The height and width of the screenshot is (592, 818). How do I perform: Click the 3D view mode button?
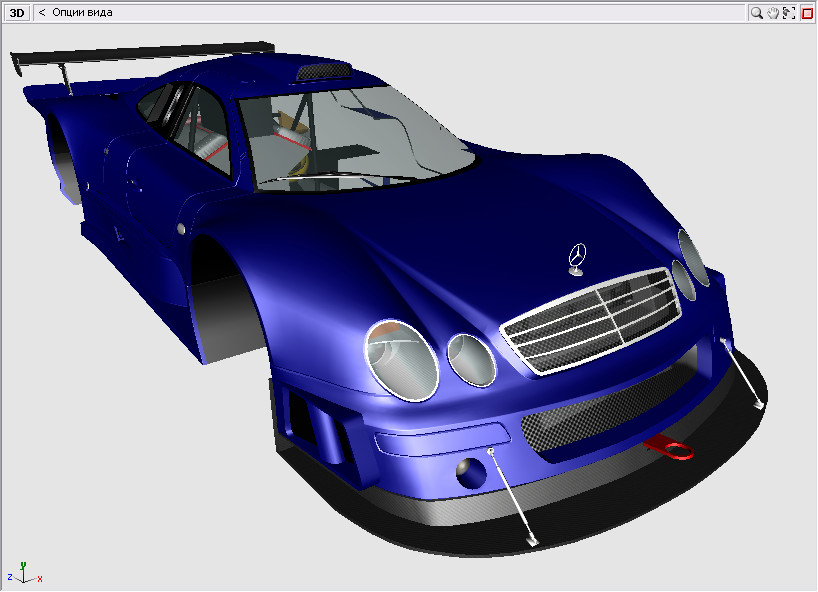click(16, 13)
